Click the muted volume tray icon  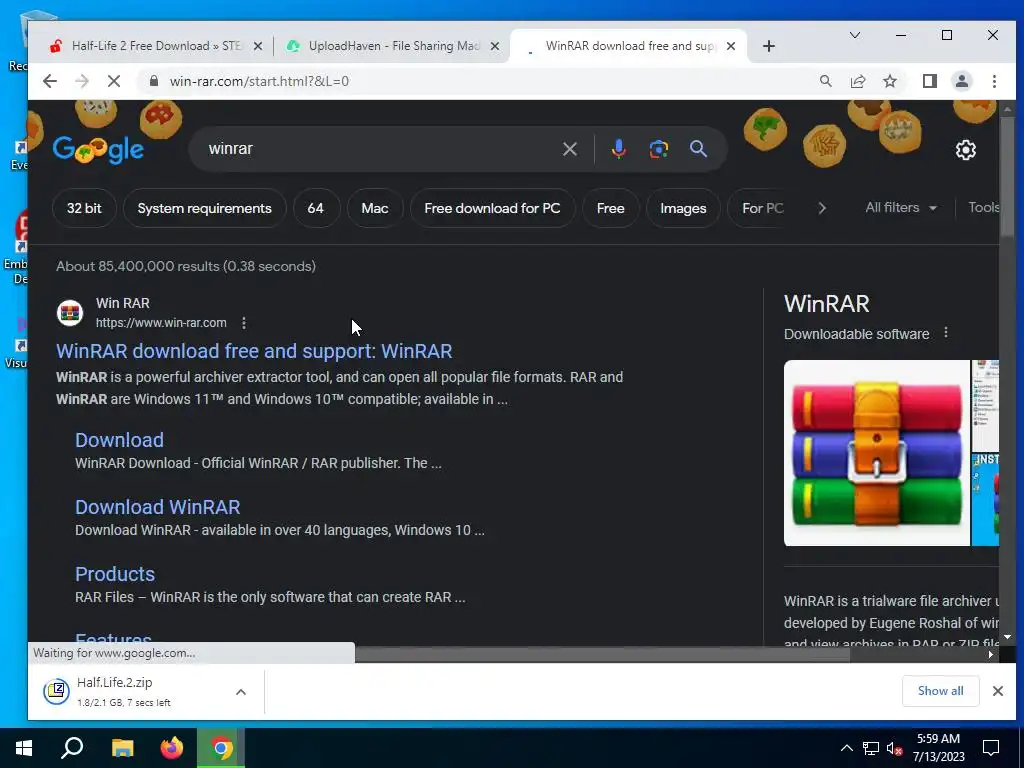point(894,748)
